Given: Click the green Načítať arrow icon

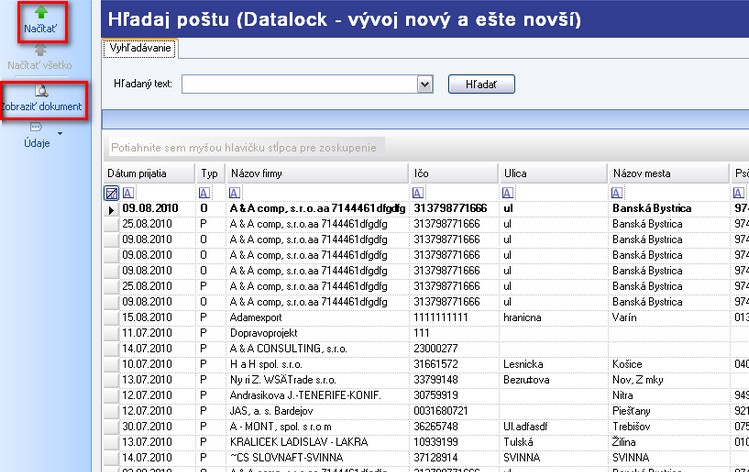Looking at the screenshot, I should [x=40, y=13].
